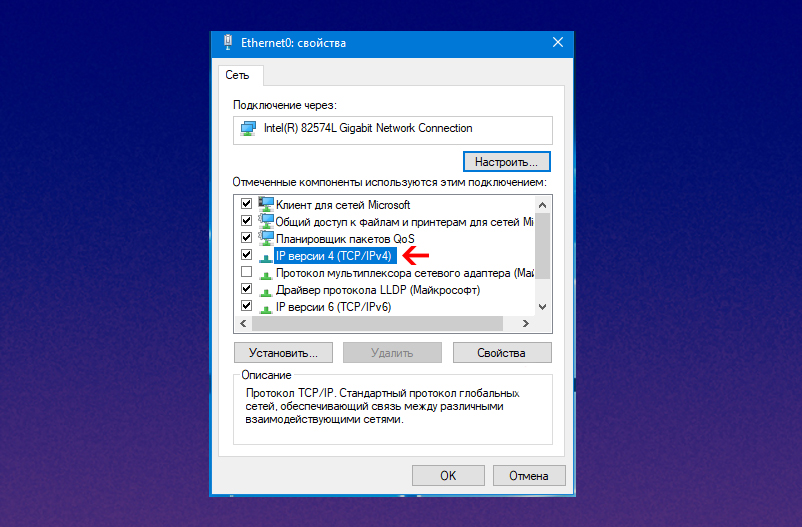Open Свойства of selected component
802x527 pixels.
[x=502, y=353]
